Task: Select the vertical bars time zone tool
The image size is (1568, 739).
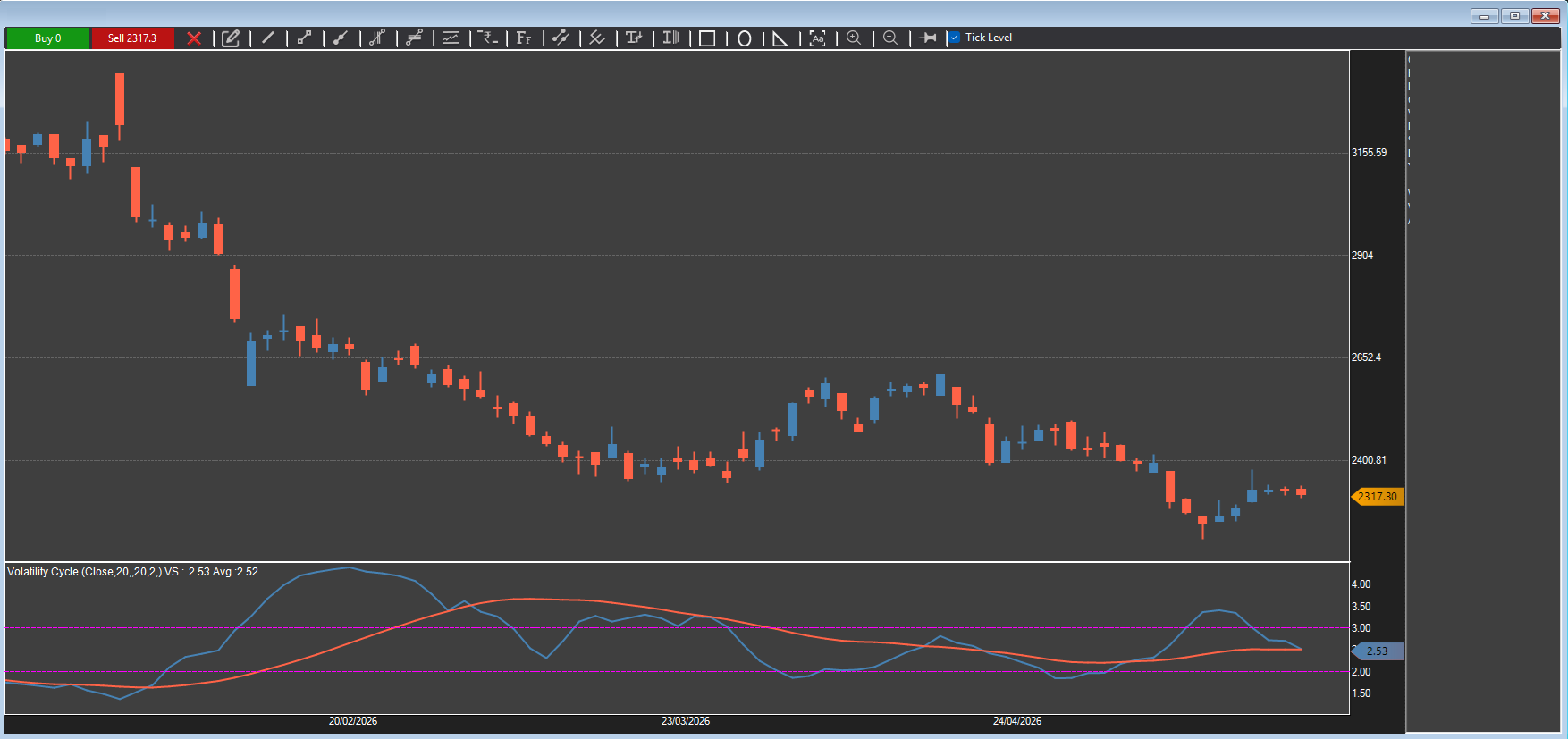Action: (x=670, y=38)
